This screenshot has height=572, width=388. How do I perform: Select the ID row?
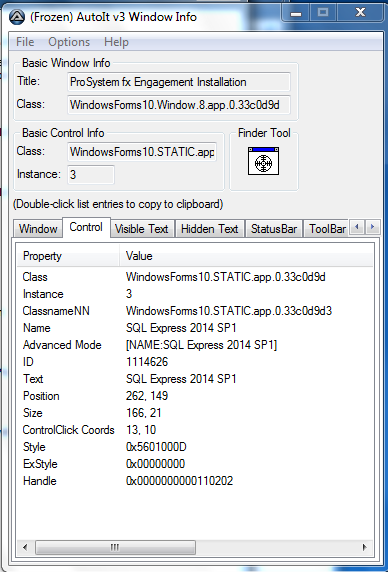[x=195, y=362]
